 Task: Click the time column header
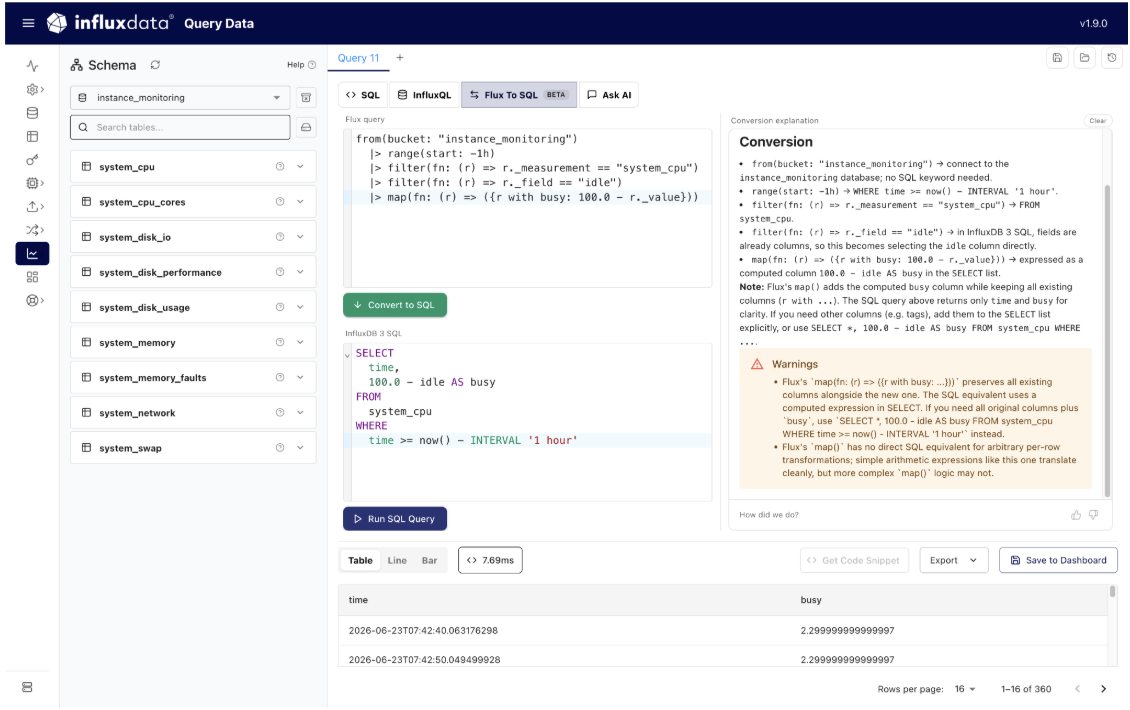pos(358,600)
